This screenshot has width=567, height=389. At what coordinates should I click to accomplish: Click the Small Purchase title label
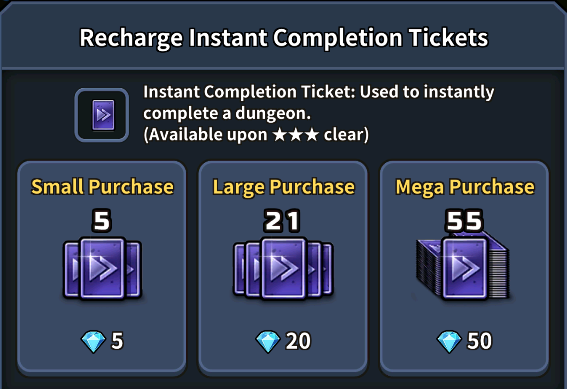tap(102, 187)
